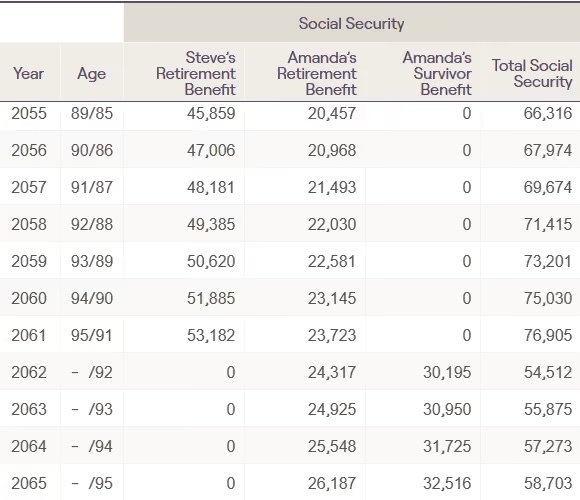Select the Year column header
This screenshot has height=500, width=580.
[x=28, y=73]
